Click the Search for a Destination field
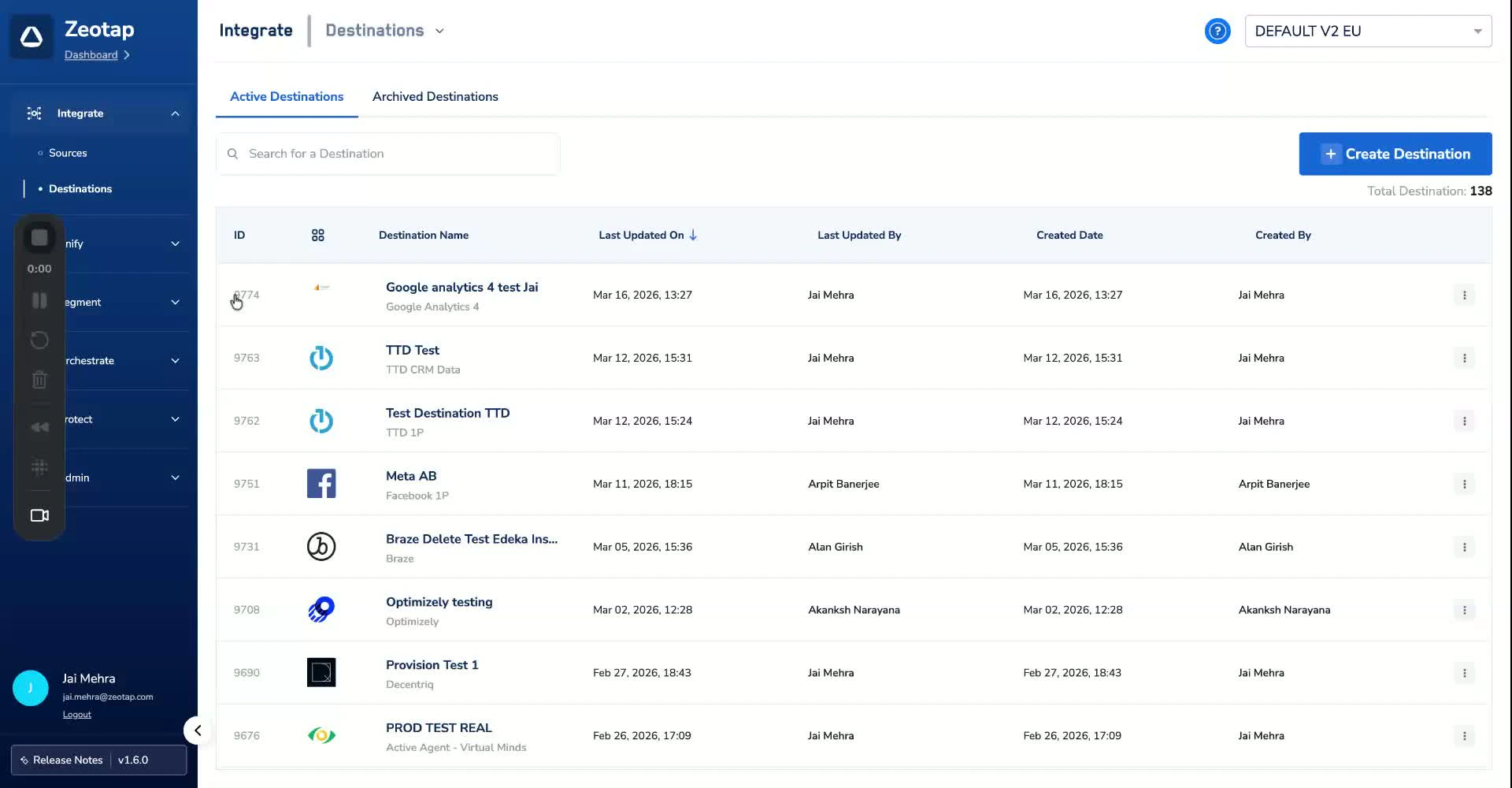 click(388, 154)
